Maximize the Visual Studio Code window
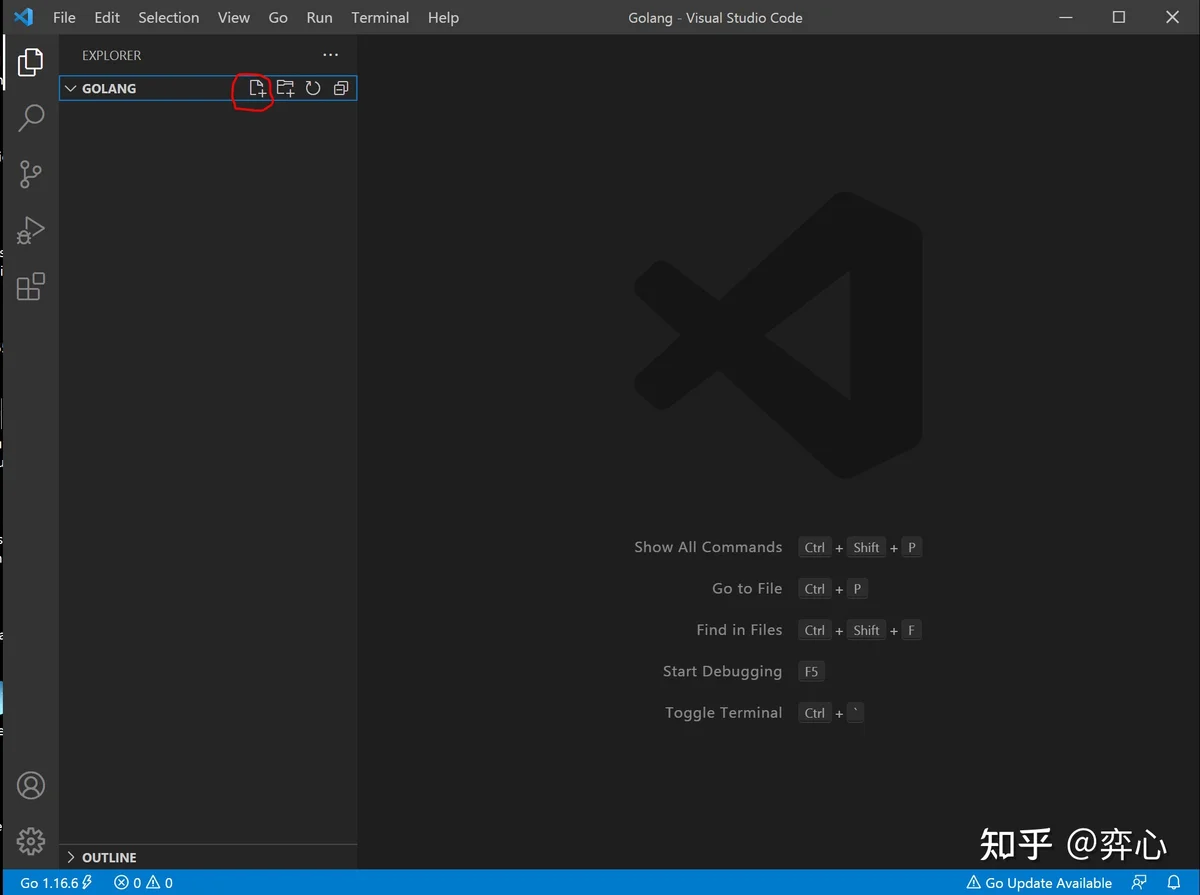This screenshot has width=1200, height=895. [x=1119, y=17]
